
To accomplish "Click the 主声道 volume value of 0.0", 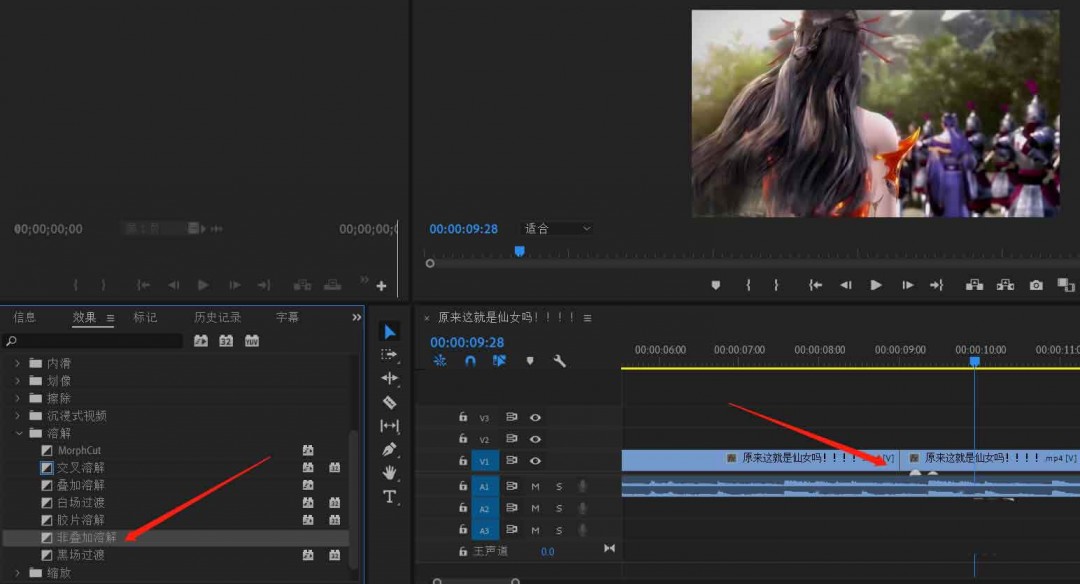I will (547, 551).
